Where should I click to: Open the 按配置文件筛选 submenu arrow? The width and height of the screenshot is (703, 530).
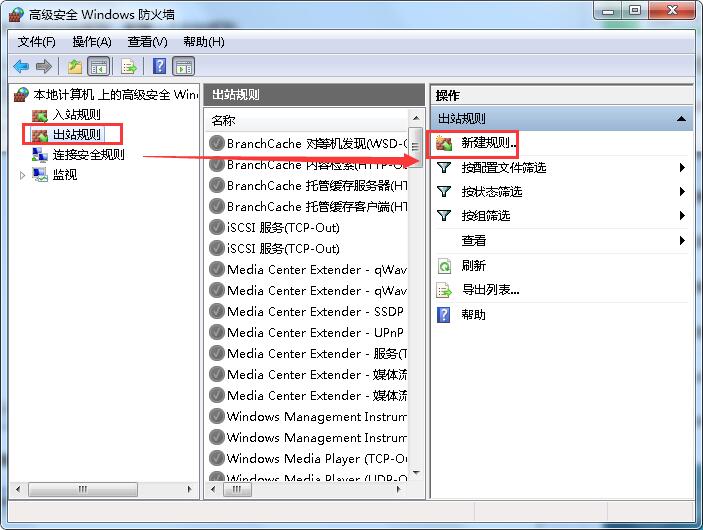[682, 168]
